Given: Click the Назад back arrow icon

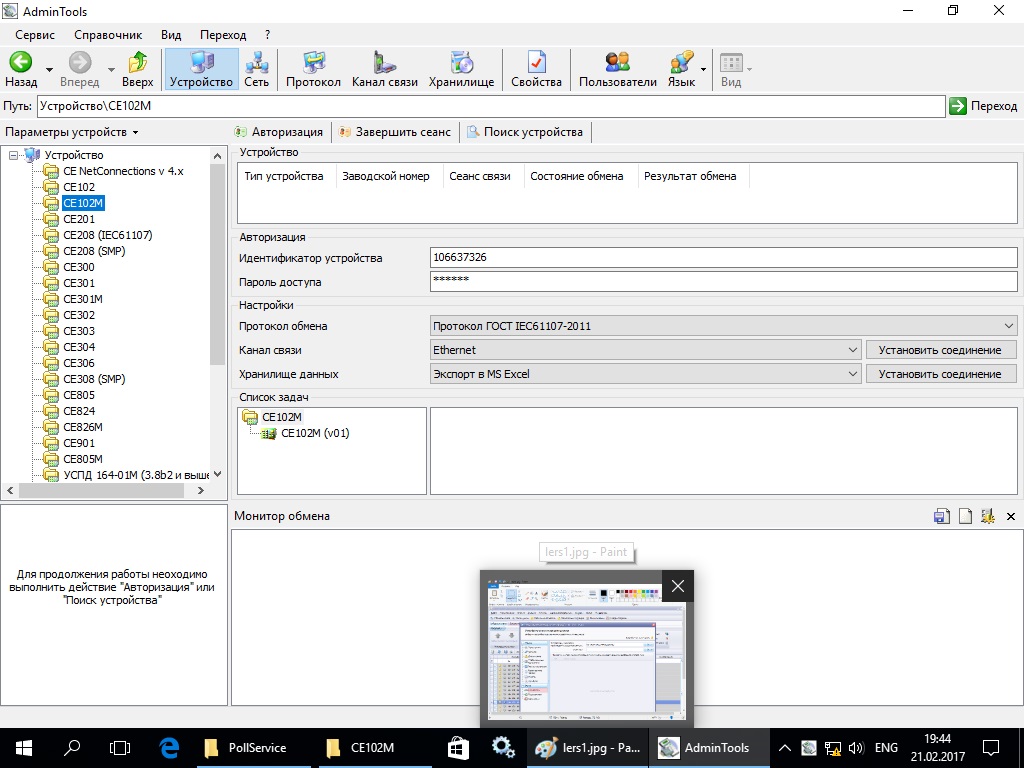Looking at the screenshot, I should point(20,63).
